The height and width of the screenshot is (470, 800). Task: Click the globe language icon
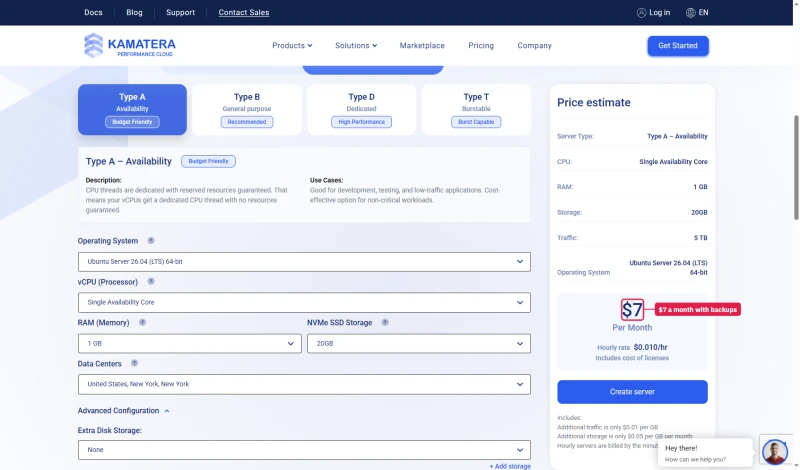point(690,13)
